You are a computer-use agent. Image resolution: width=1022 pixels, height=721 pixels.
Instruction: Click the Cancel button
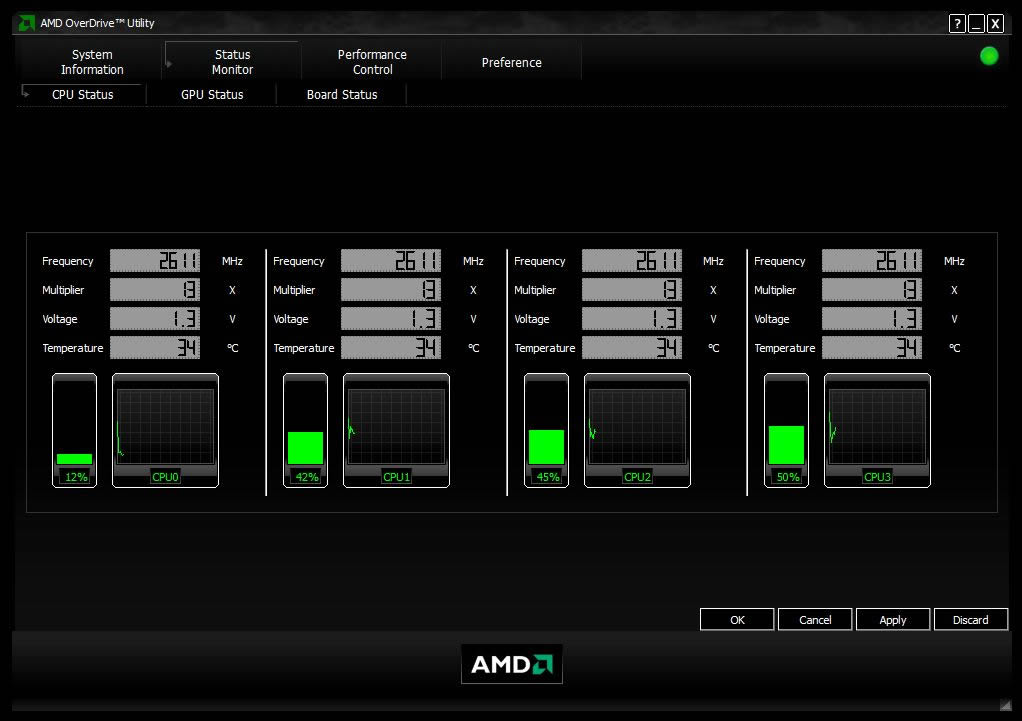(815, 619)
